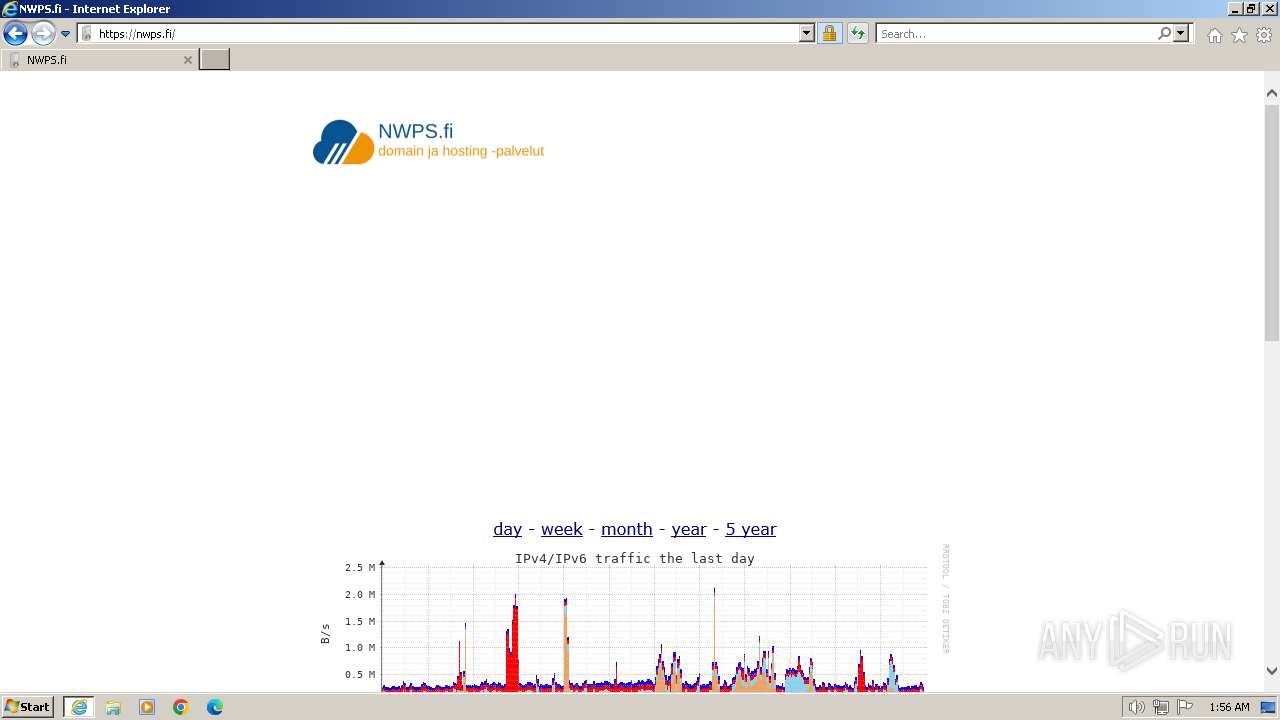Click the browser Forward arrow

tap(42, 33)
